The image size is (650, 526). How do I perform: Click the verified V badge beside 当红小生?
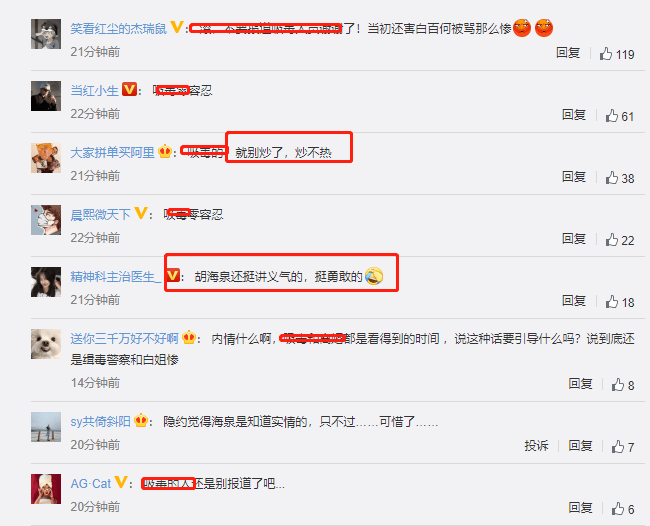129,89
